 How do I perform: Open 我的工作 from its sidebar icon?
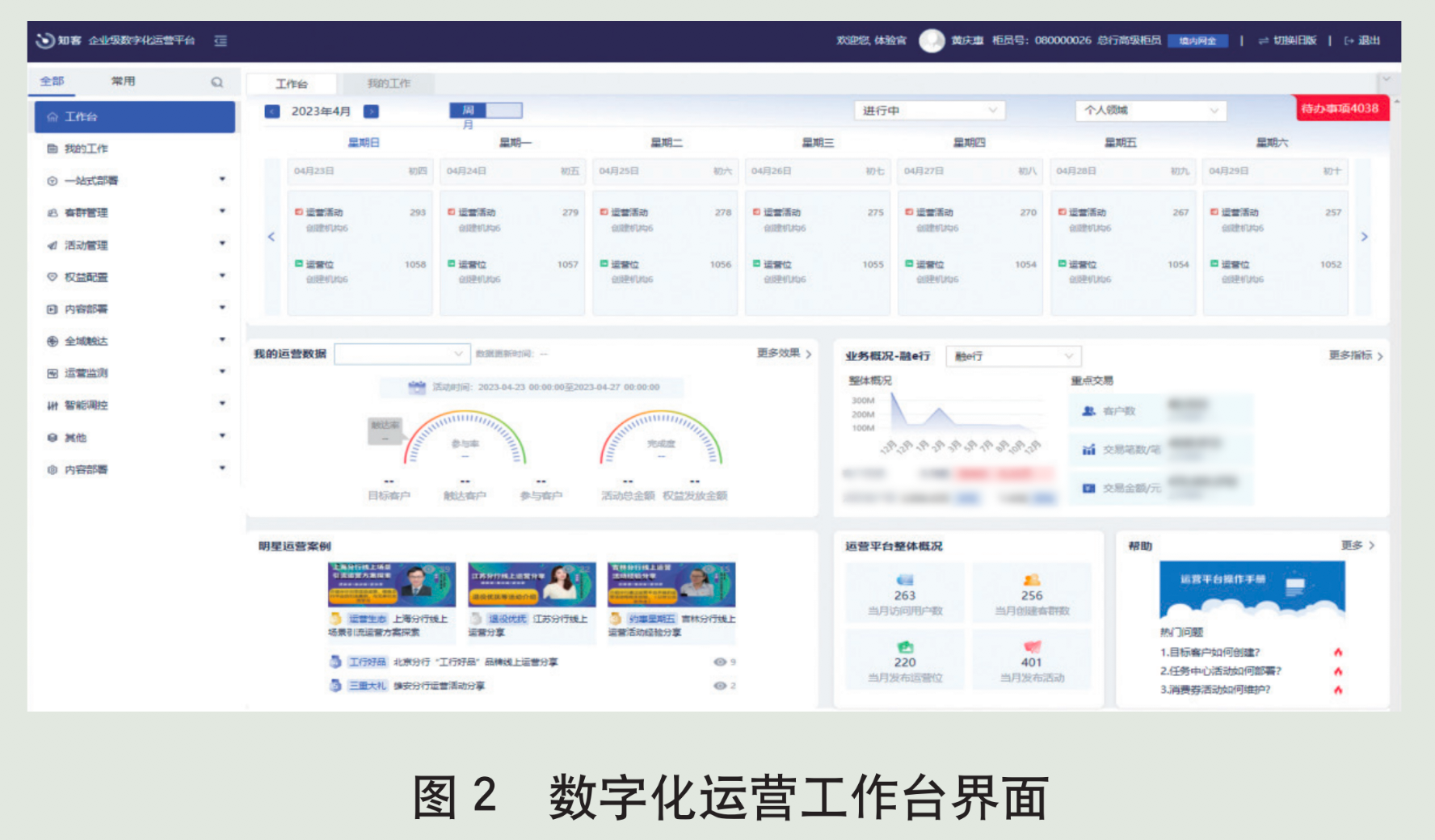pyautogui.click(x=53, y=149)
